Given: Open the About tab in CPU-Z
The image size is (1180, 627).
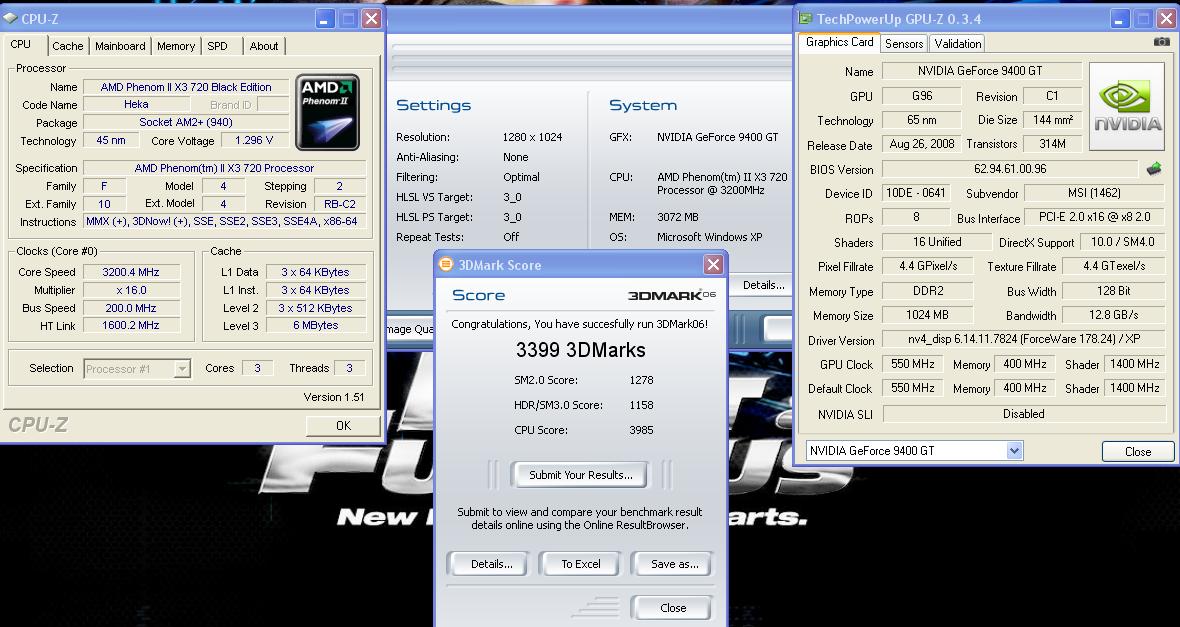Looking at the screenshot, I should click(x=264, y=46).
